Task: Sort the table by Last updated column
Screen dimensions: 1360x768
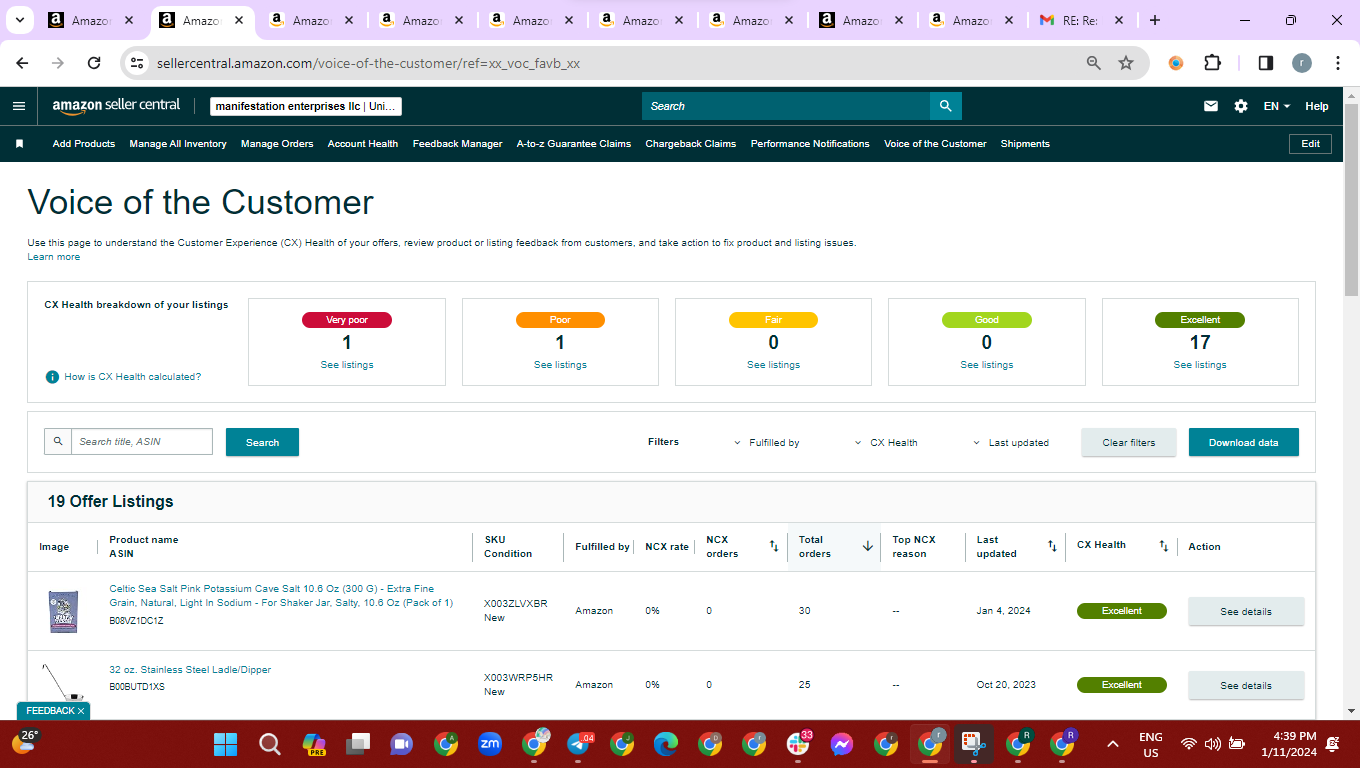Action: [1052, 546]
